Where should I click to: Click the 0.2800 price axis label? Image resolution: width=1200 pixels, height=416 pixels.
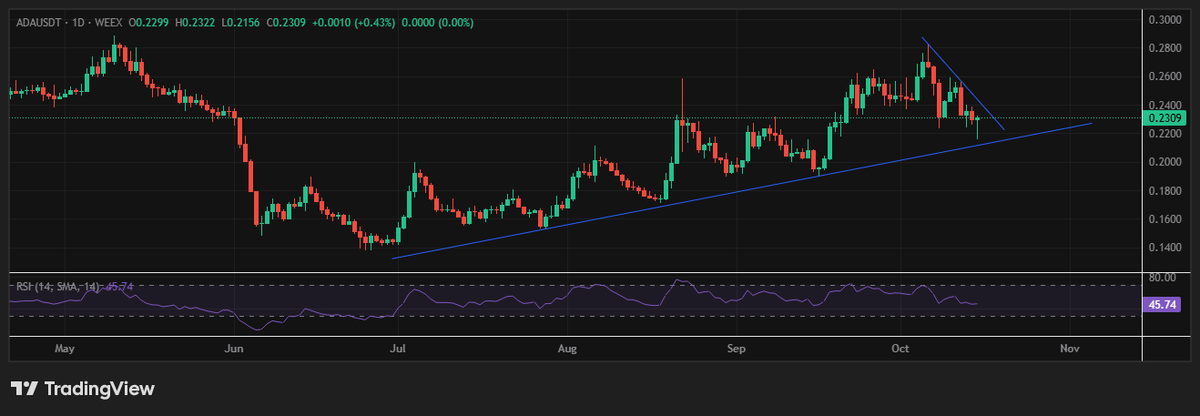pyautogui.click(x=1165, y=47)
